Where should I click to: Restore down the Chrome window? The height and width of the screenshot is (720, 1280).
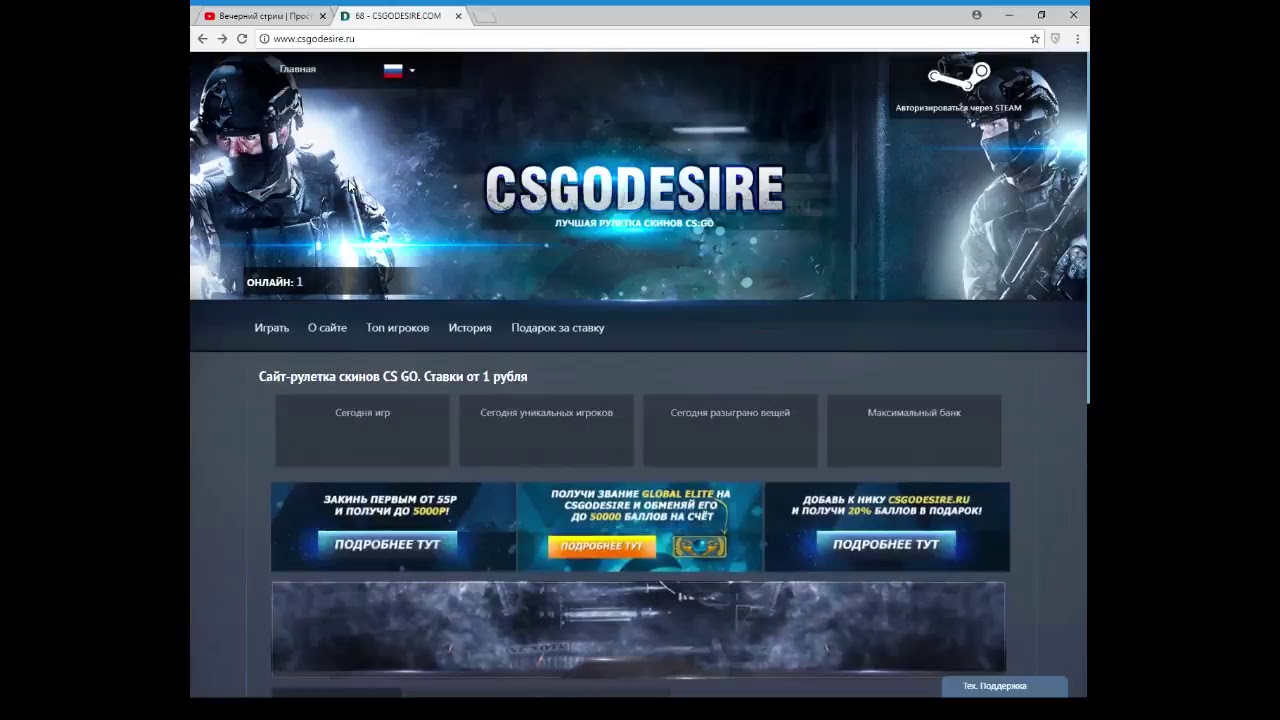[x=1041, y=15]
